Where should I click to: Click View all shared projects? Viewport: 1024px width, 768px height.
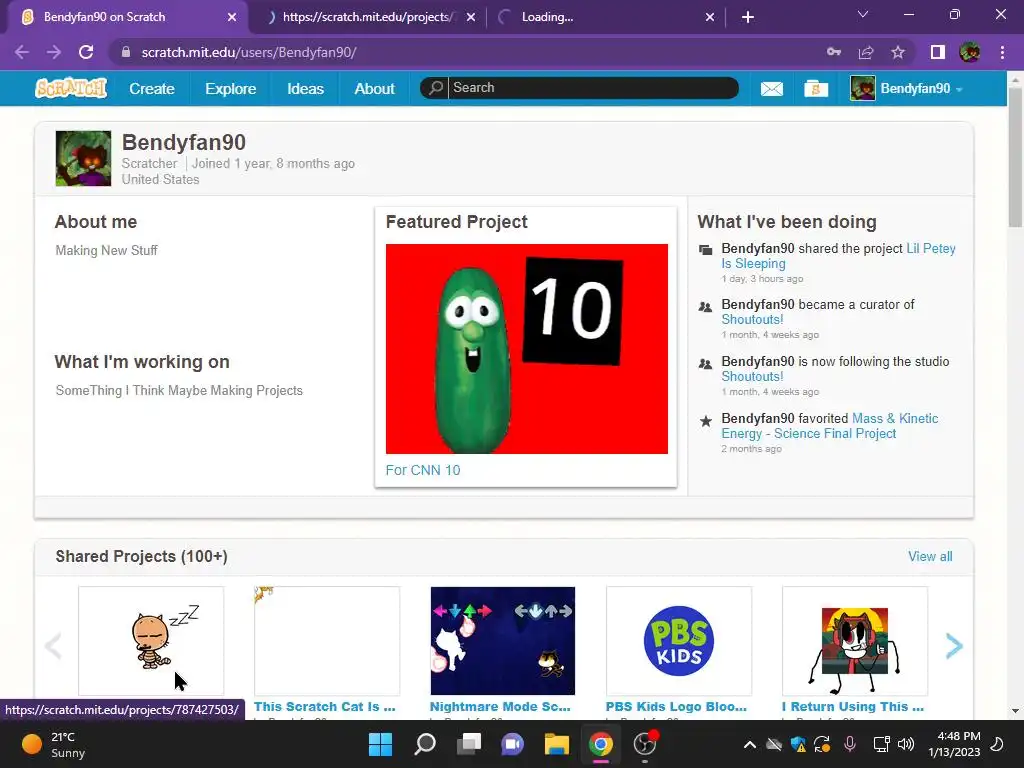click(930, 556)
